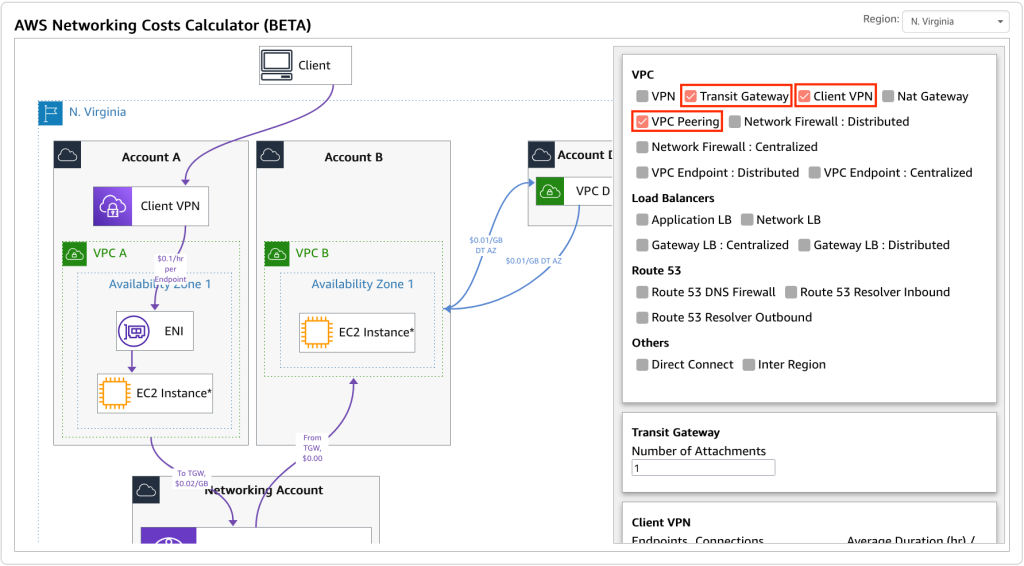Check the Inter Region option
The width and height of the screenshot is (1024, 566).
[x=748, y=364]
